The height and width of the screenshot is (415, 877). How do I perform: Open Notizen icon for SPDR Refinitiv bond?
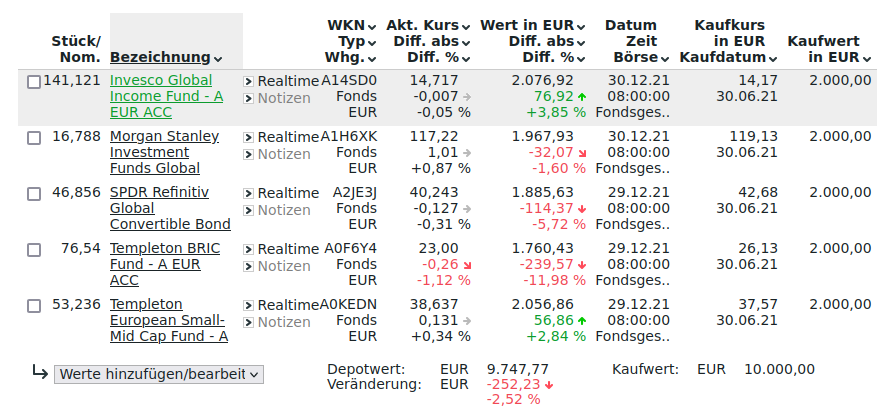[249, 210]
